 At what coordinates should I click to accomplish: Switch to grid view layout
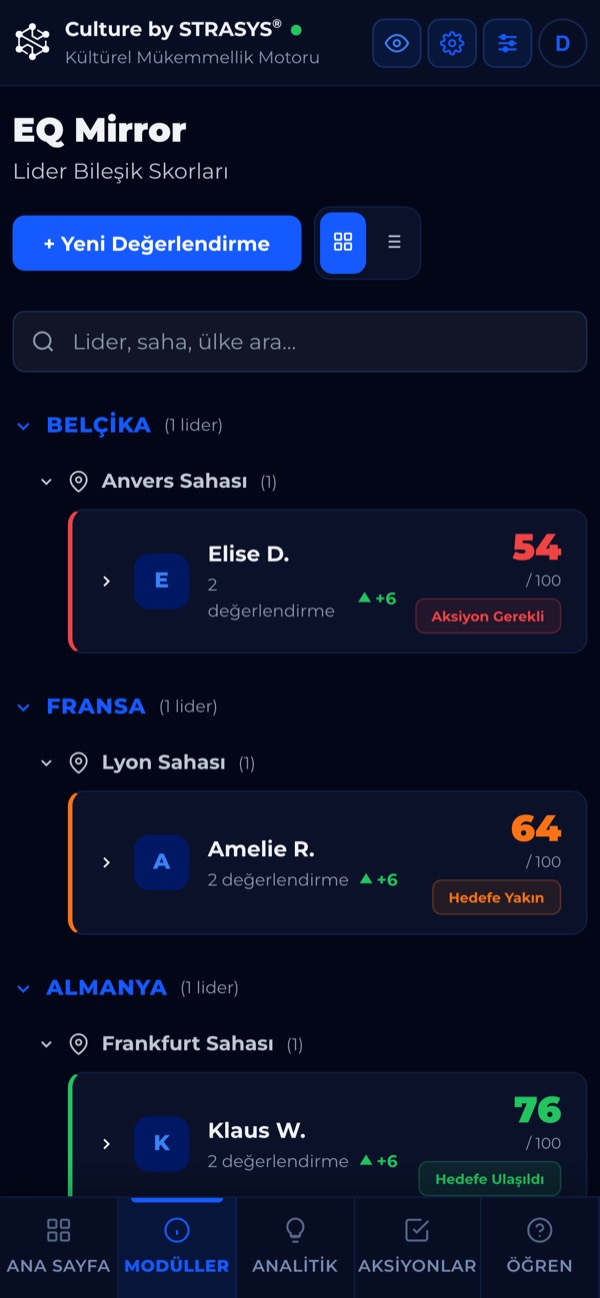(343, 242)
